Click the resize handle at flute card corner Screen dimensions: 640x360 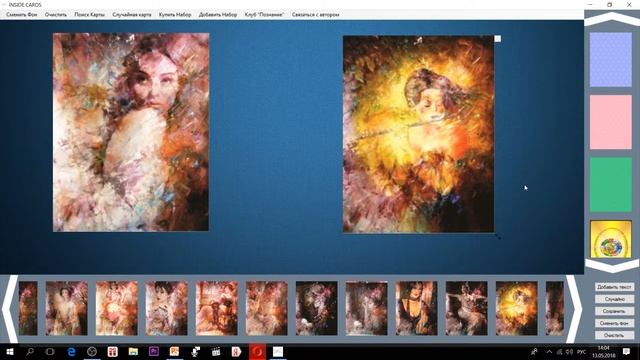(x=498, y=236)
